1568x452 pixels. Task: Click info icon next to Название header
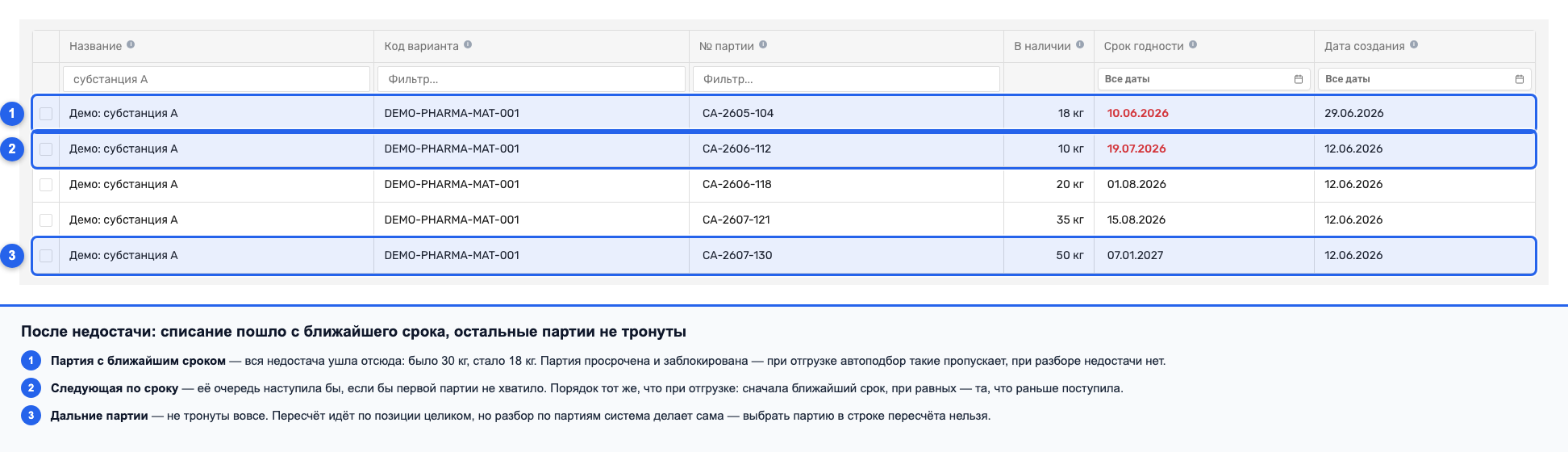tap(131, 45)
